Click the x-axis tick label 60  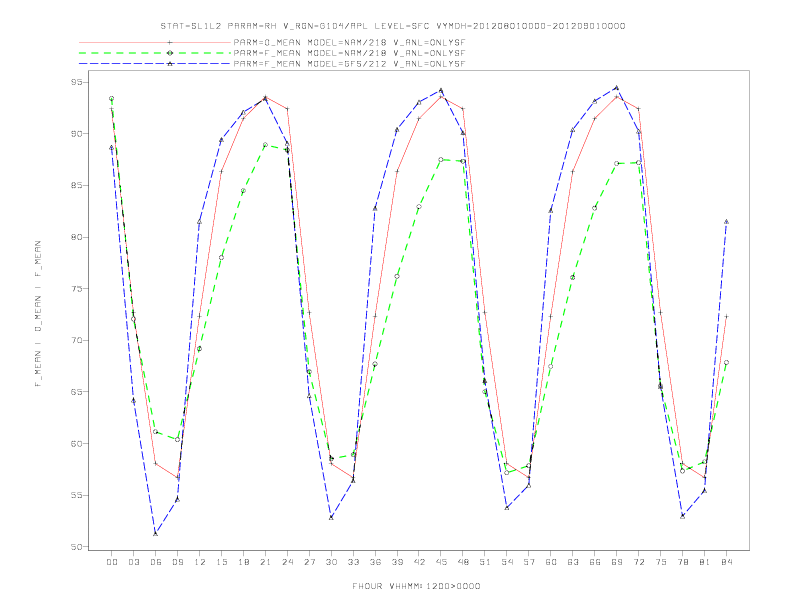tap(551, 562)
